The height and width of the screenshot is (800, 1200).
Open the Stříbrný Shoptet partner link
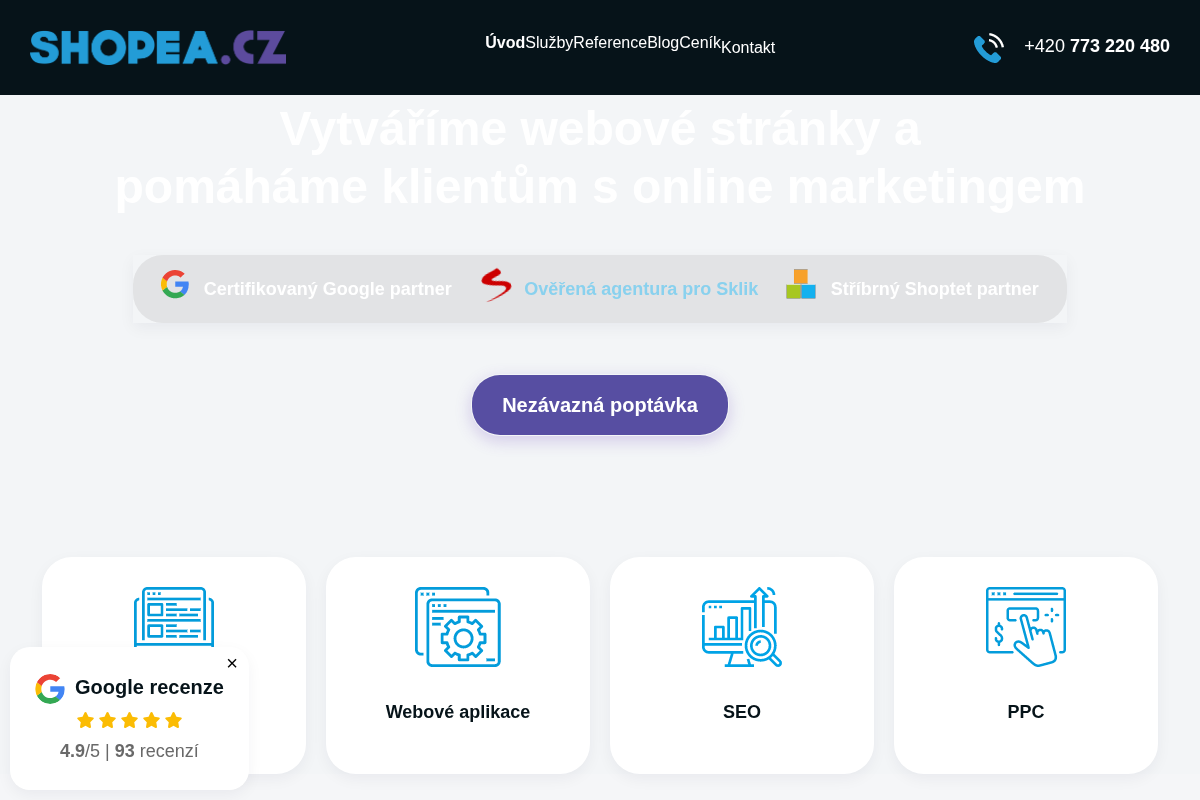tap(935, 289)
